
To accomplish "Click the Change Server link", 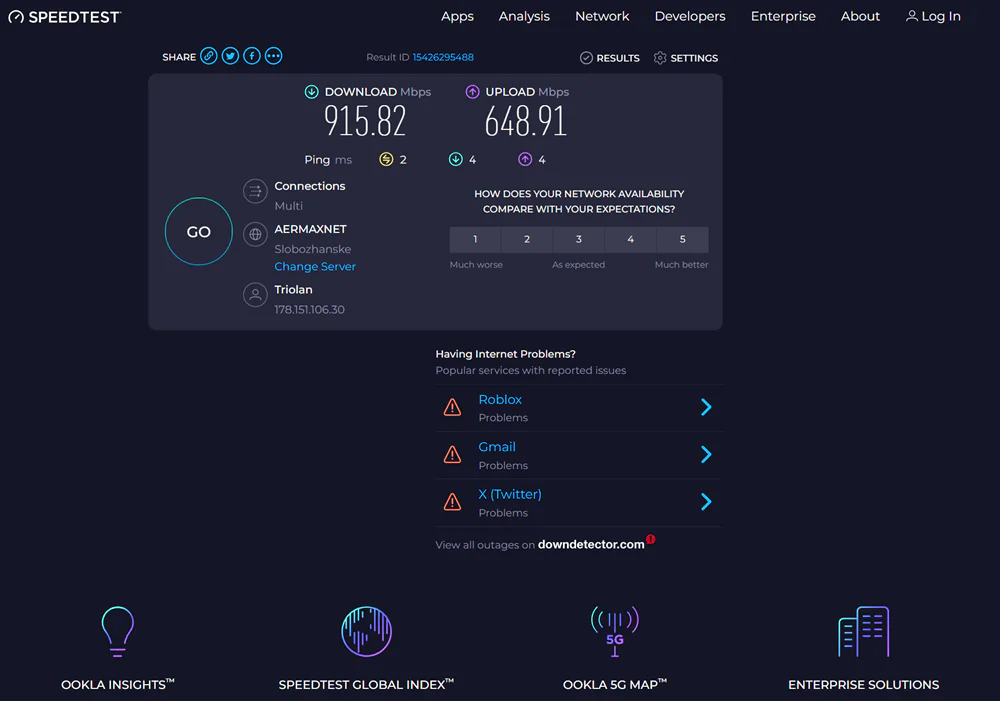I will point(315,267).
